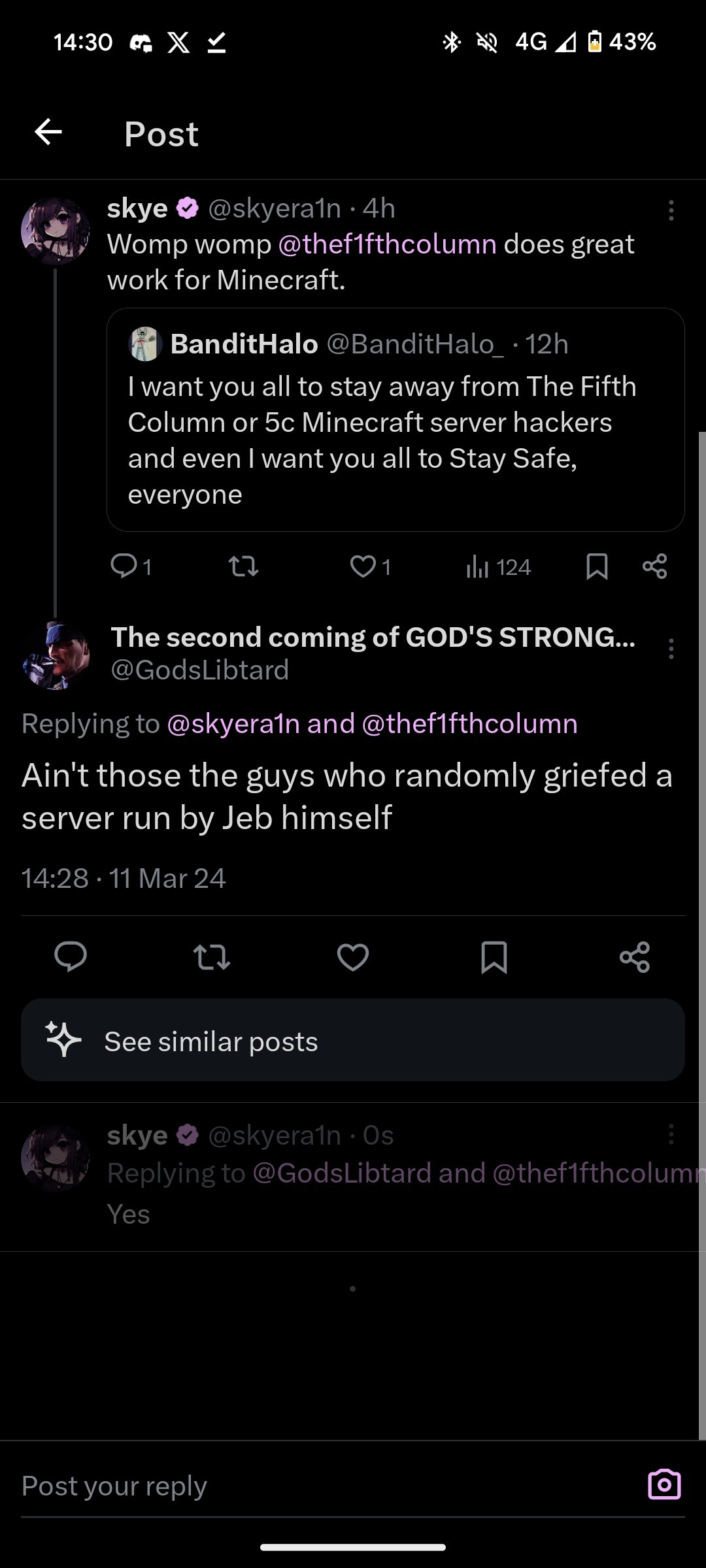
Task: Like the GodsLibtard reply with heart icon
Action: click(353, 958)
